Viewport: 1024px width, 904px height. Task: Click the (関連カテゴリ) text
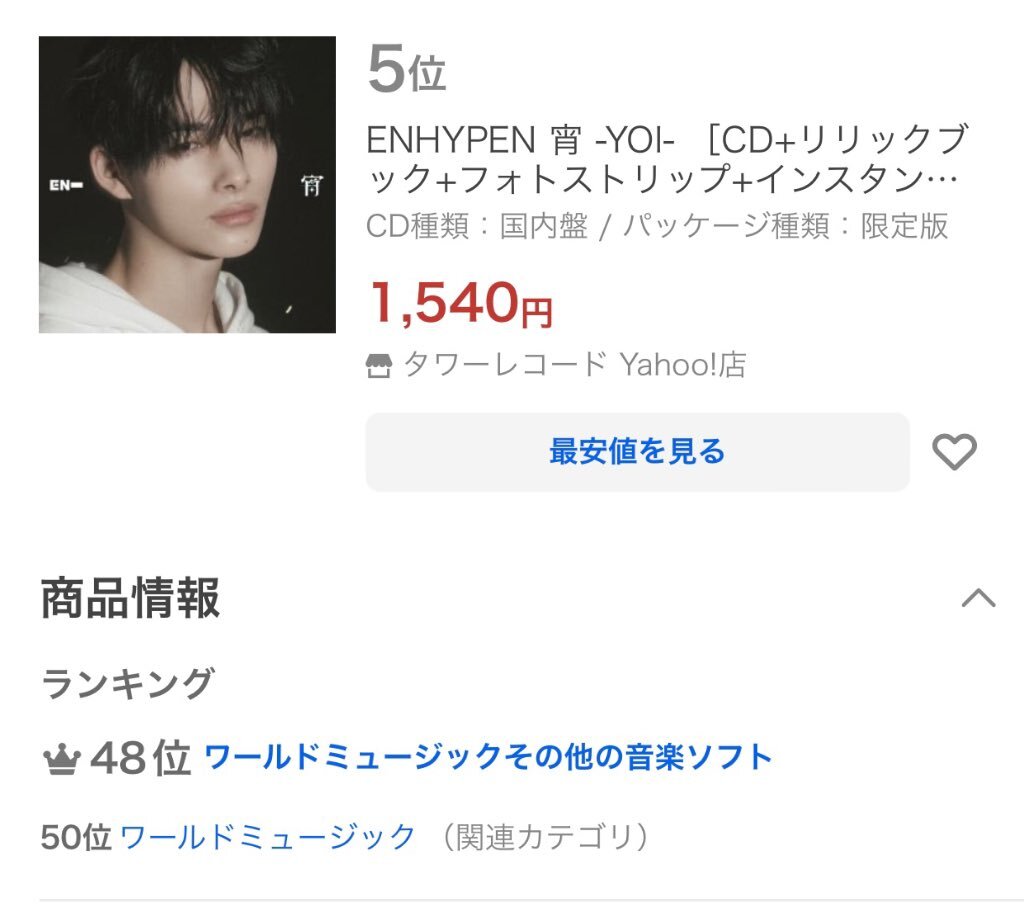[x=546, y=837]
